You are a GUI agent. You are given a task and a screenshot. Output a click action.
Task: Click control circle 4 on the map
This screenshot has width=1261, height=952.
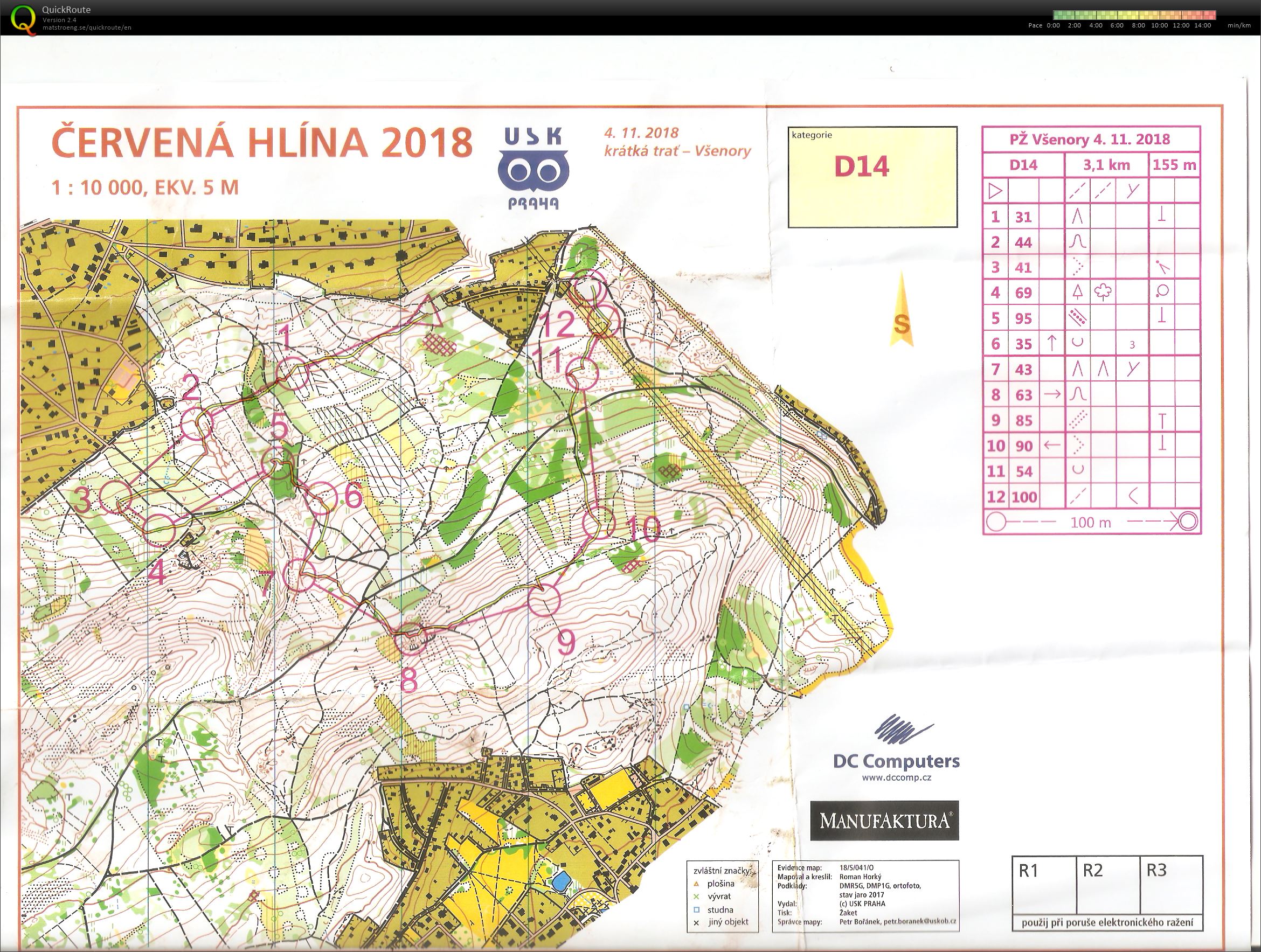coord(159,530)
